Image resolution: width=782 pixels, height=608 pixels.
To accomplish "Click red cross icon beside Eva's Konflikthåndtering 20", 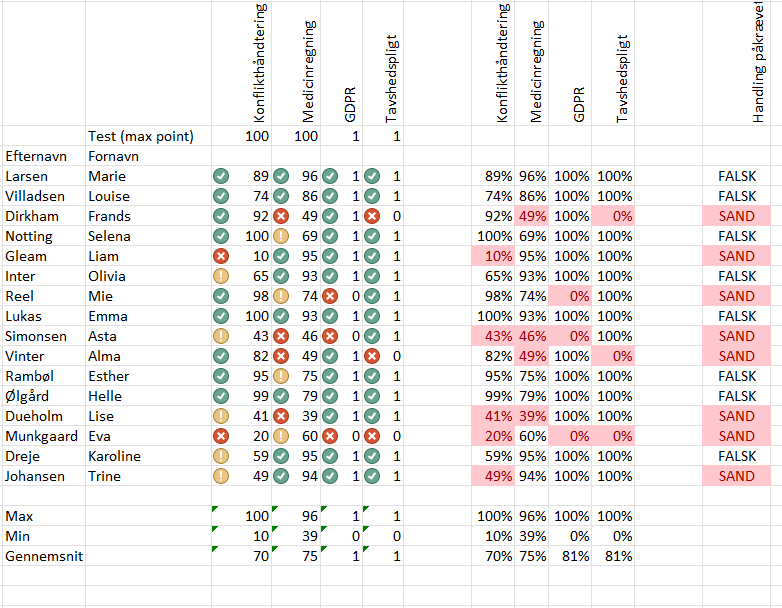I will pos(221,436).
